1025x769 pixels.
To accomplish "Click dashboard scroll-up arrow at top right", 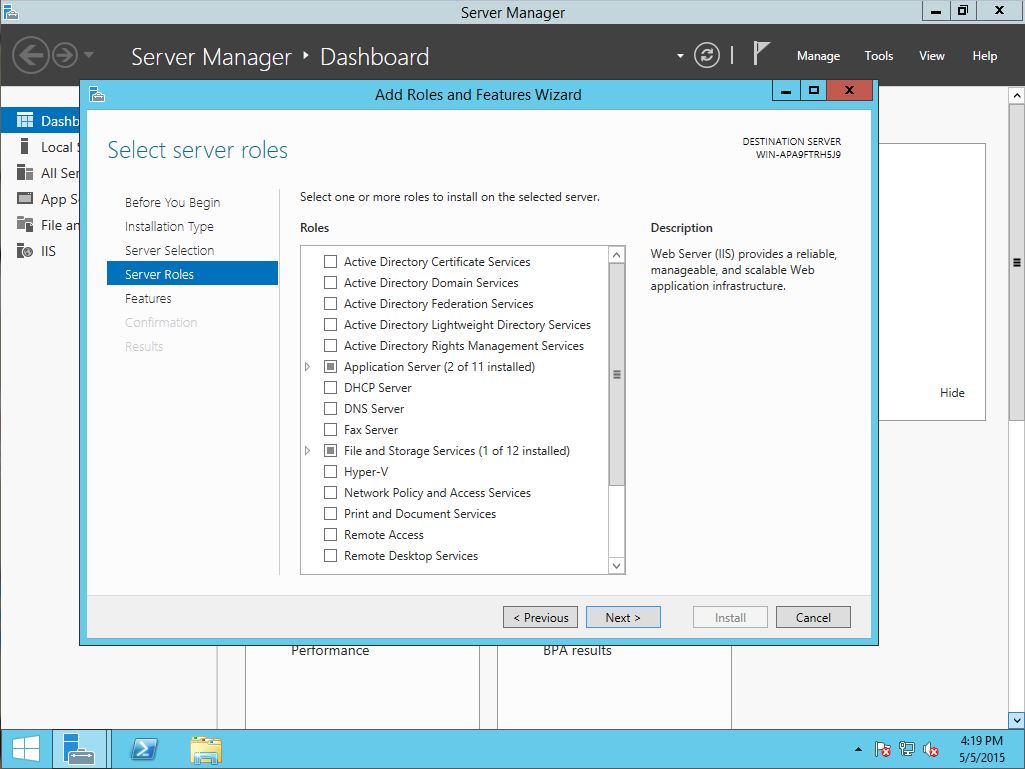I will 1017,95.
